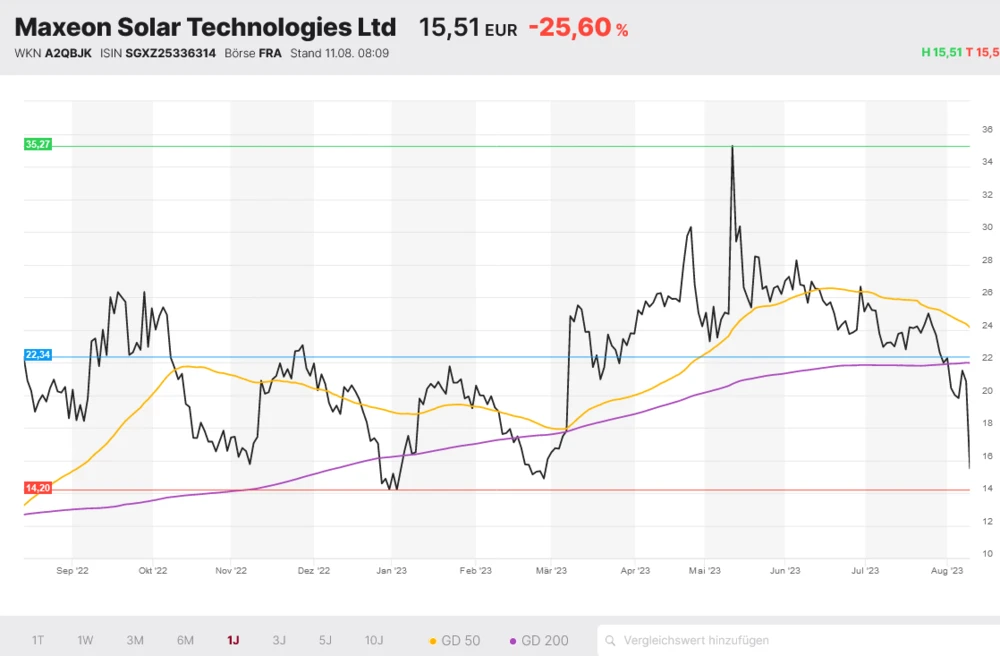This screenshot has width=1000, height=656.
Task: Select the 1T time range
Action: (x=38, y=640)
